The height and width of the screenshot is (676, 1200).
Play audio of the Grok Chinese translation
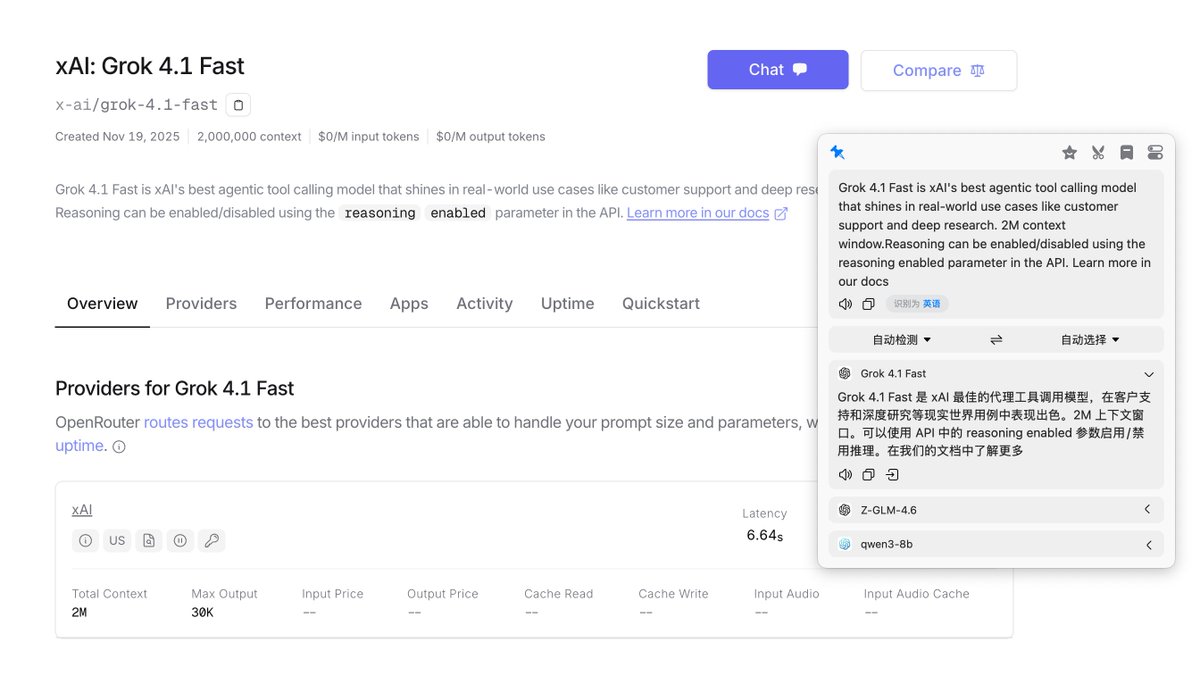tap(845, 474)
